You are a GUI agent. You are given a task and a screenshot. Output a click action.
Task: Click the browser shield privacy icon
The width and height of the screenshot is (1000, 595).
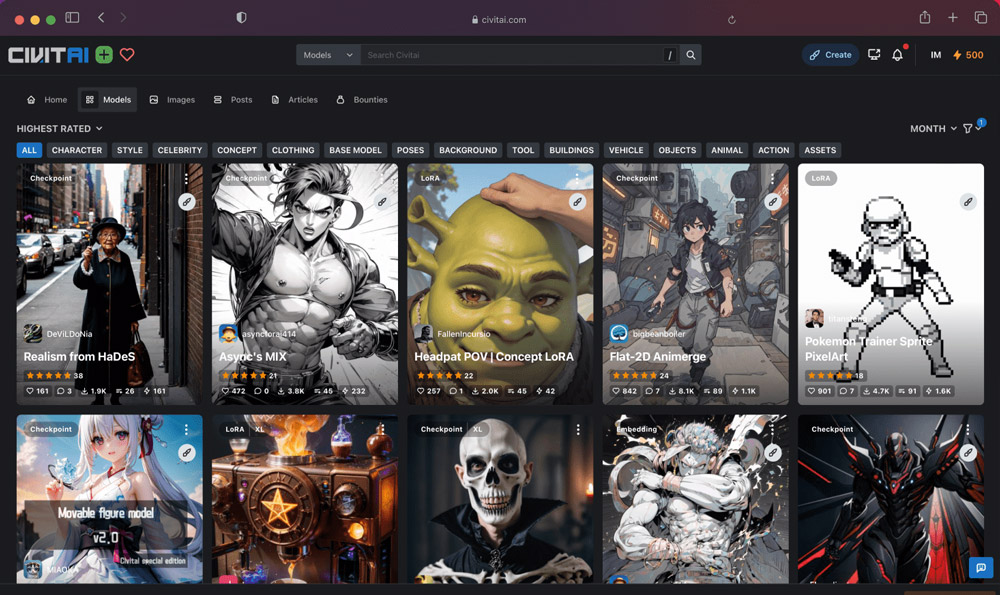pyautogui.click(x=241, y=18)
